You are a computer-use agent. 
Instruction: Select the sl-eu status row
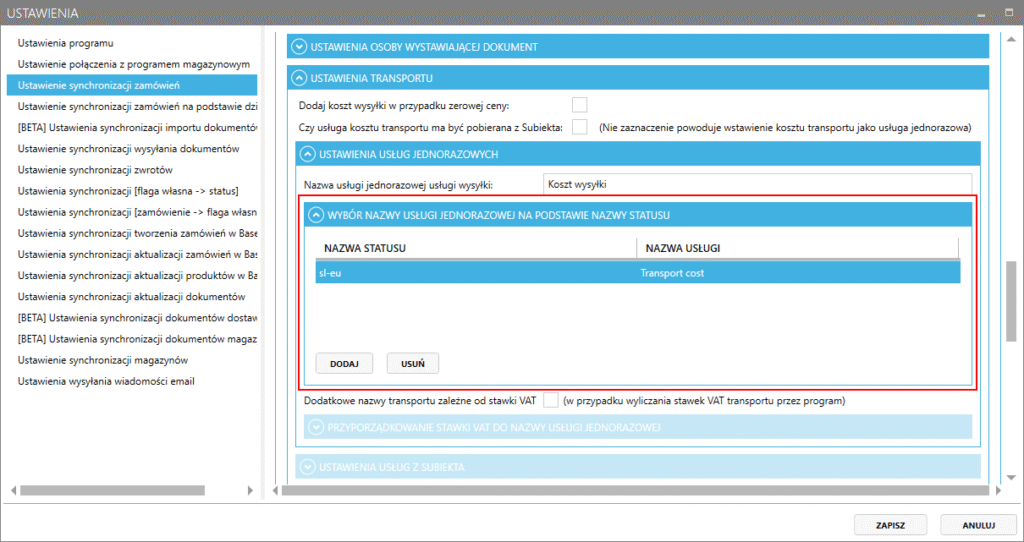click(475, 272)
